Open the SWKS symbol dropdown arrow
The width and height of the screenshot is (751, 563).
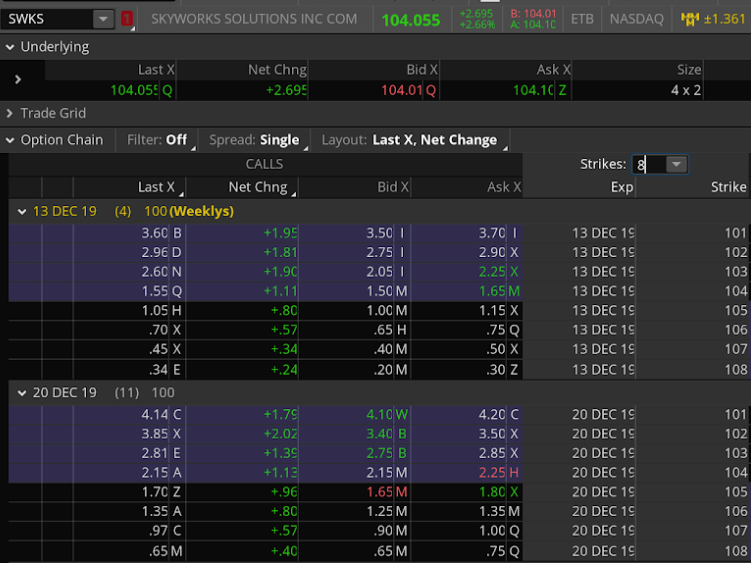[104, 19]
